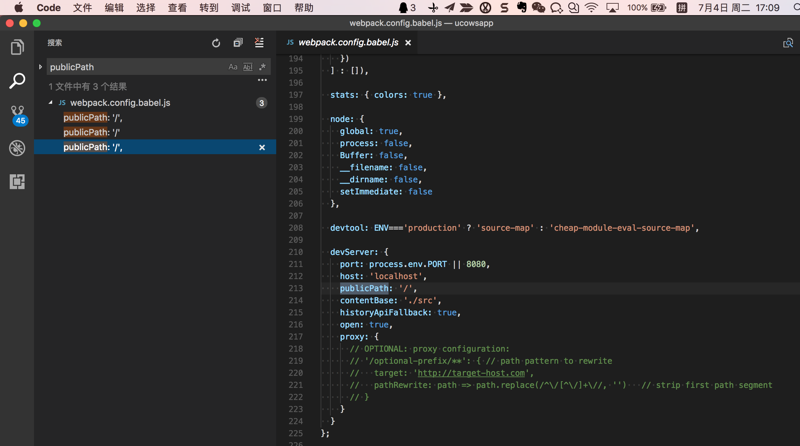Collapse the webpack.config.babel.js result group
Viewport: 800px width, 446px height.
(x=51, y=103)
